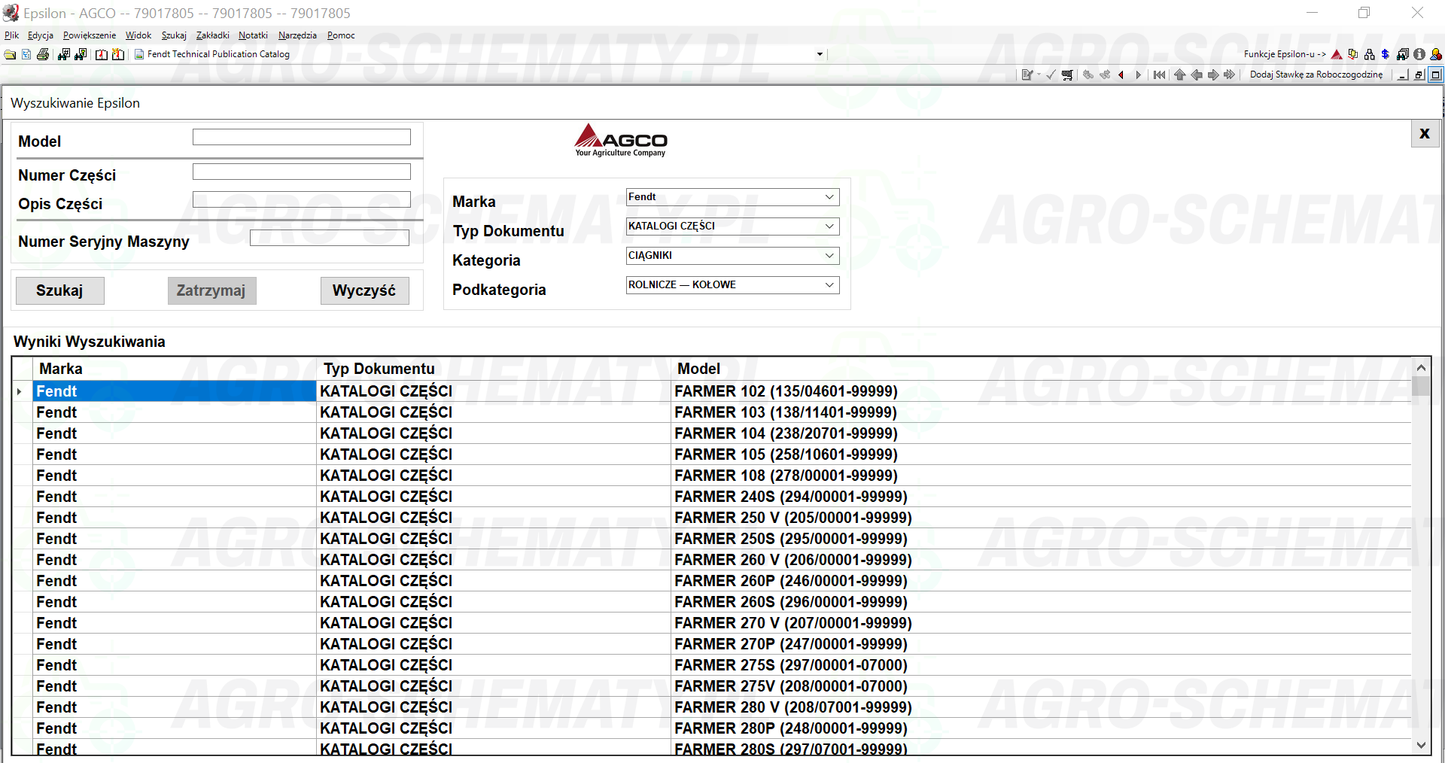The width and height of the screenshot is (1445, 763).
Task: Open the Zakładki menu
Action: [x=212, y=35]
